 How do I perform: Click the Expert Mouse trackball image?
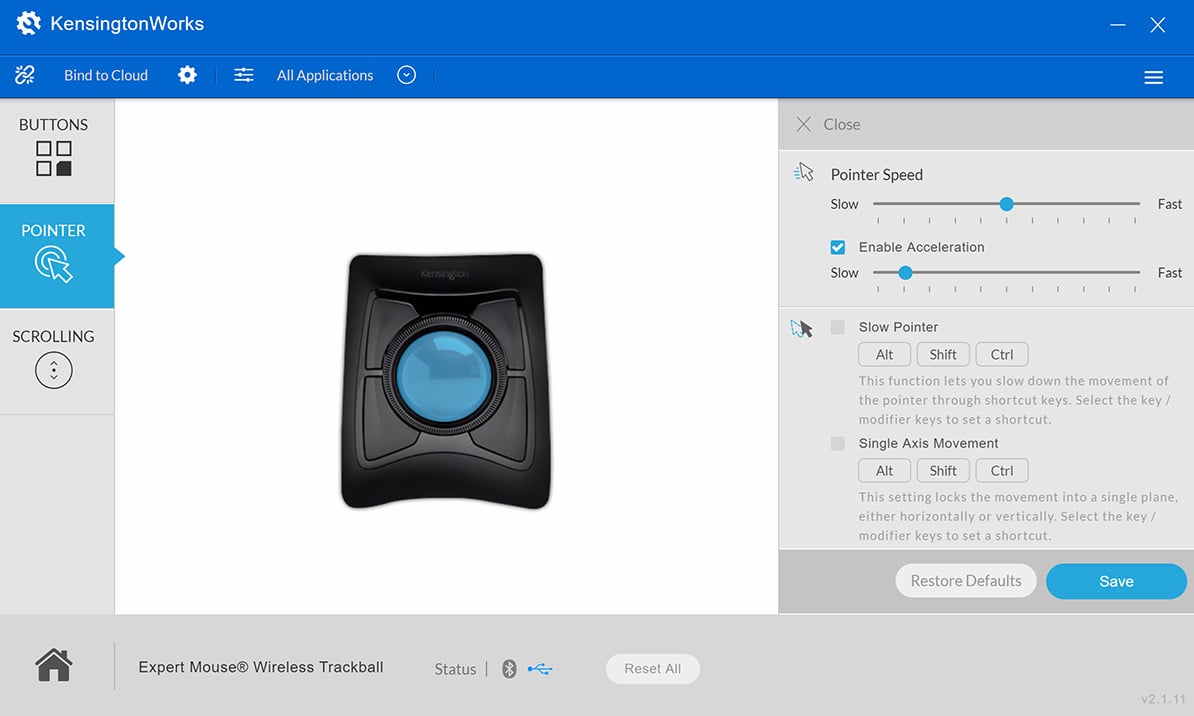[445, 381]
